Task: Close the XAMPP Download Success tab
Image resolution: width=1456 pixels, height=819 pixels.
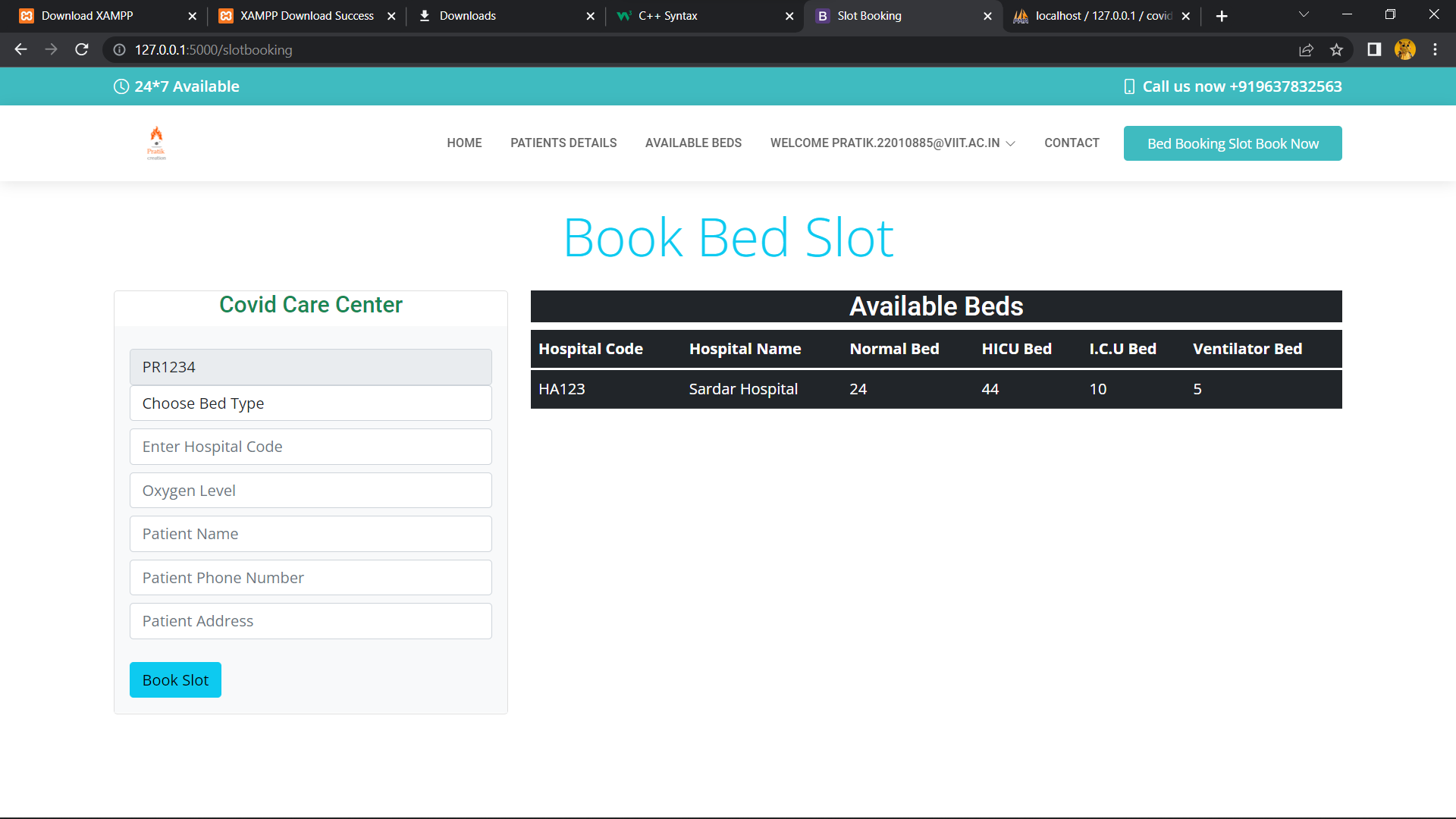Action: click(x=391, y=16)
